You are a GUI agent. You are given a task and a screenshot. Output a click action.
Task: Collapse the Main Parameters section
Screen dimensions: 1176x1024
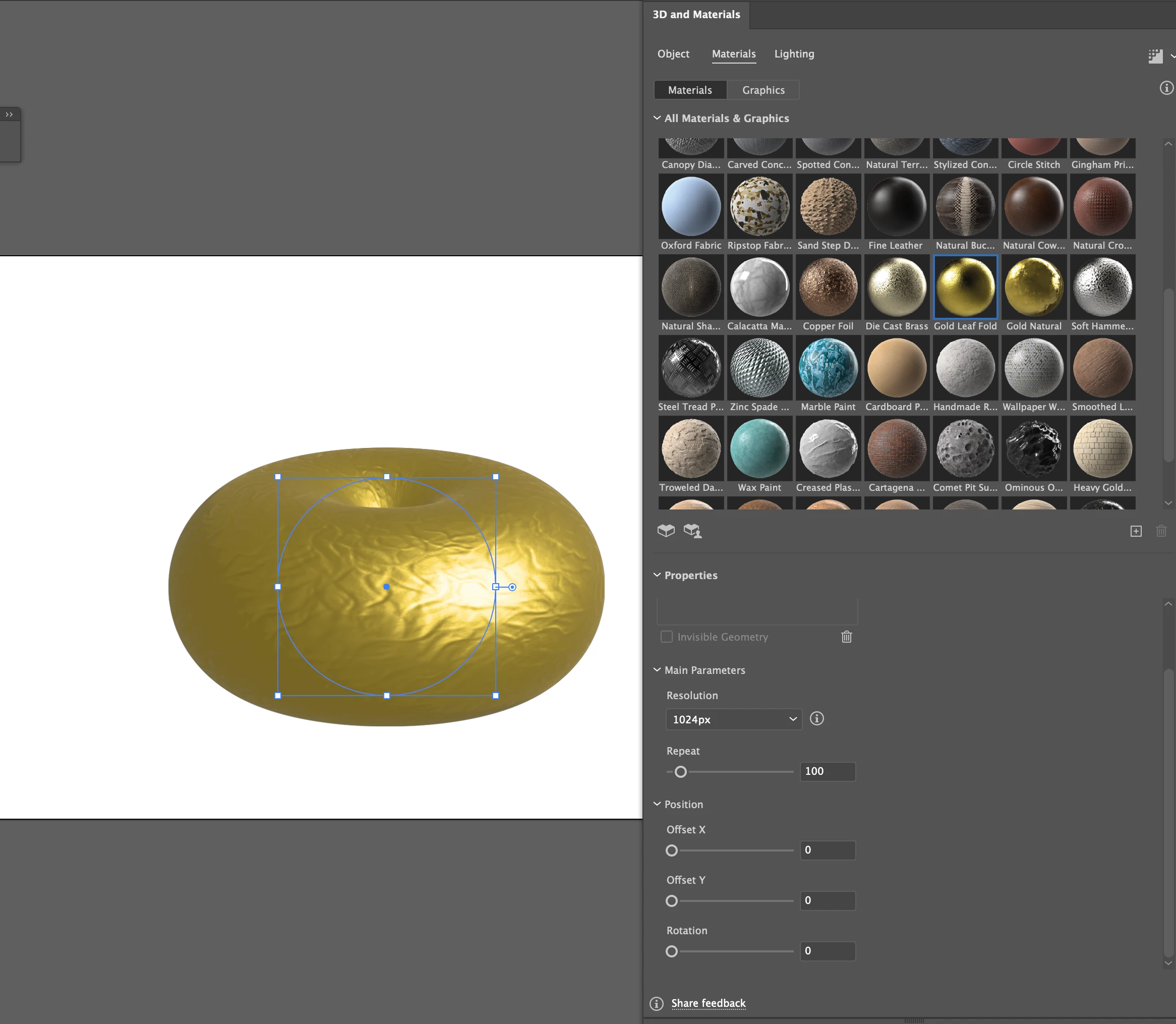coord(657,670)
